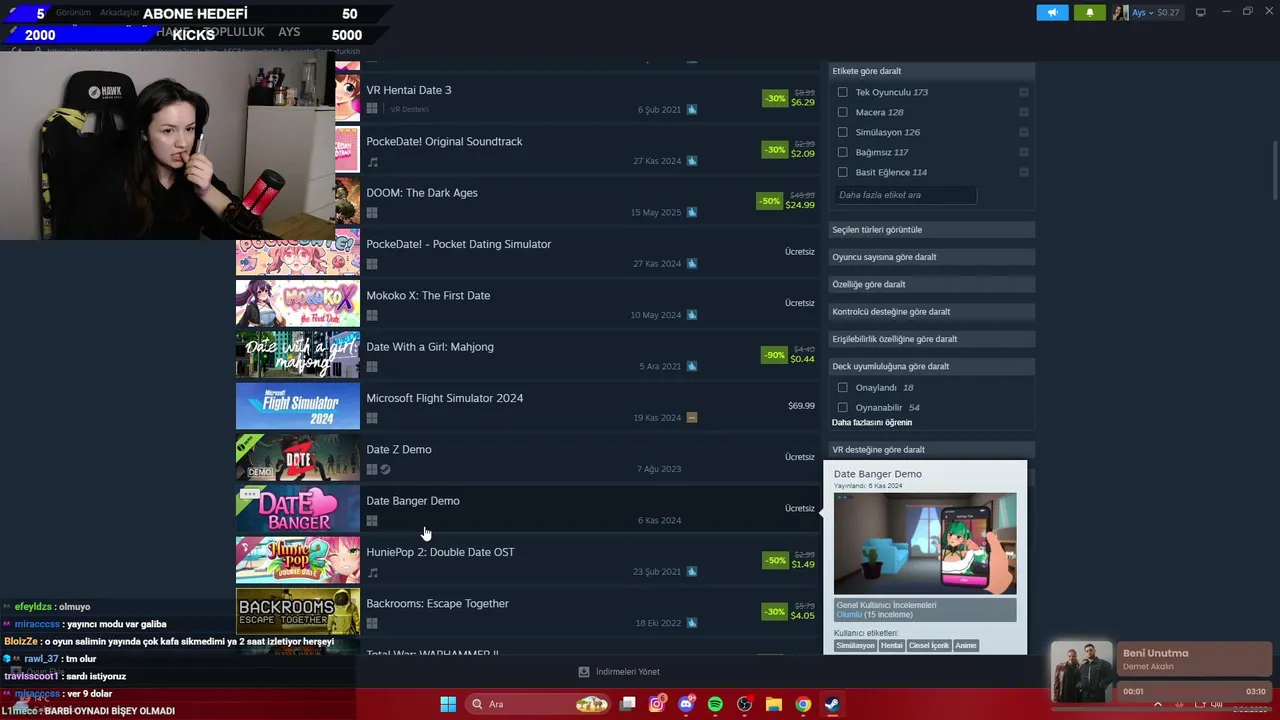Click the icon beside Flight Simulator 2024 date
The image size is (1280, 720).
point(692,418)
